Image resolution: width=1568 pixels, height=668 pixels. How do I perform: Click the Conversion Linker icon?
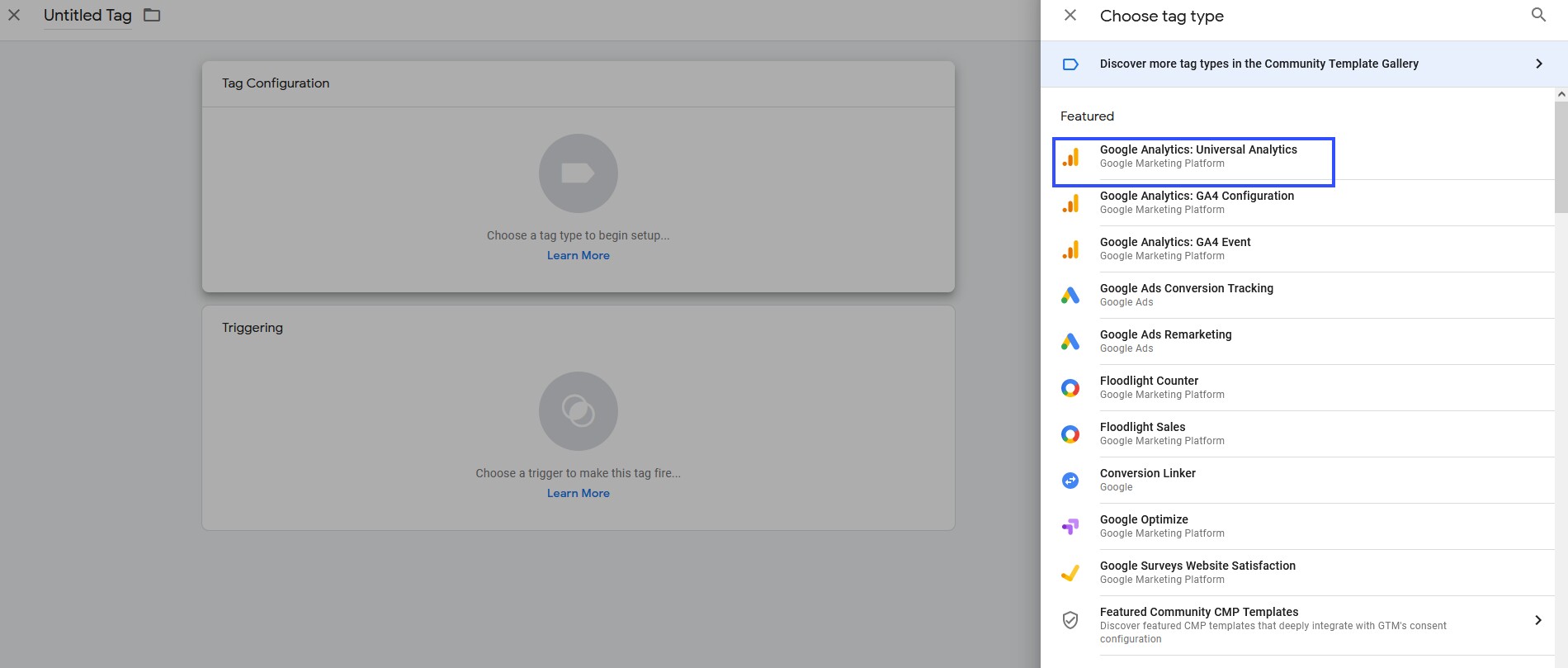tap(1070, 481)
